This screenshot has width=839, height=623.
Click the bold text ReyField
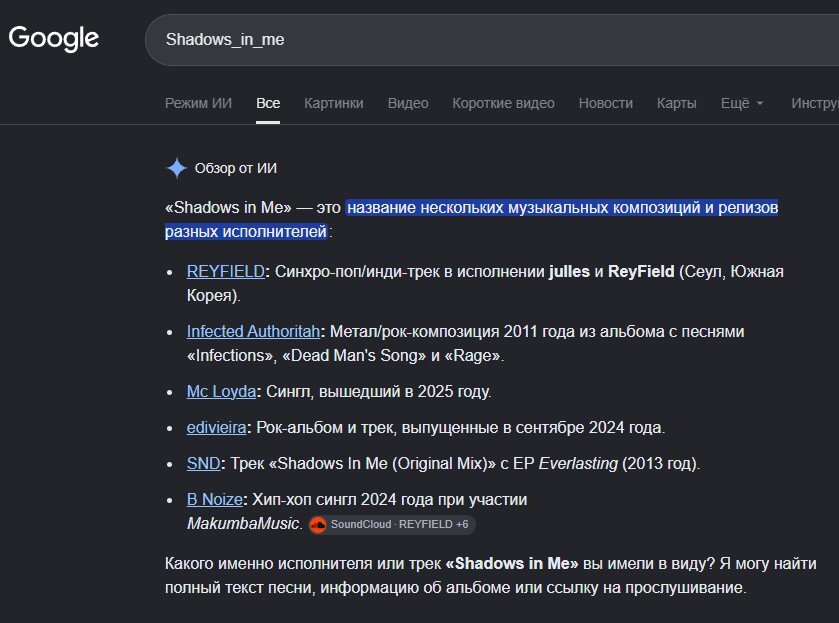coord(641,271)
